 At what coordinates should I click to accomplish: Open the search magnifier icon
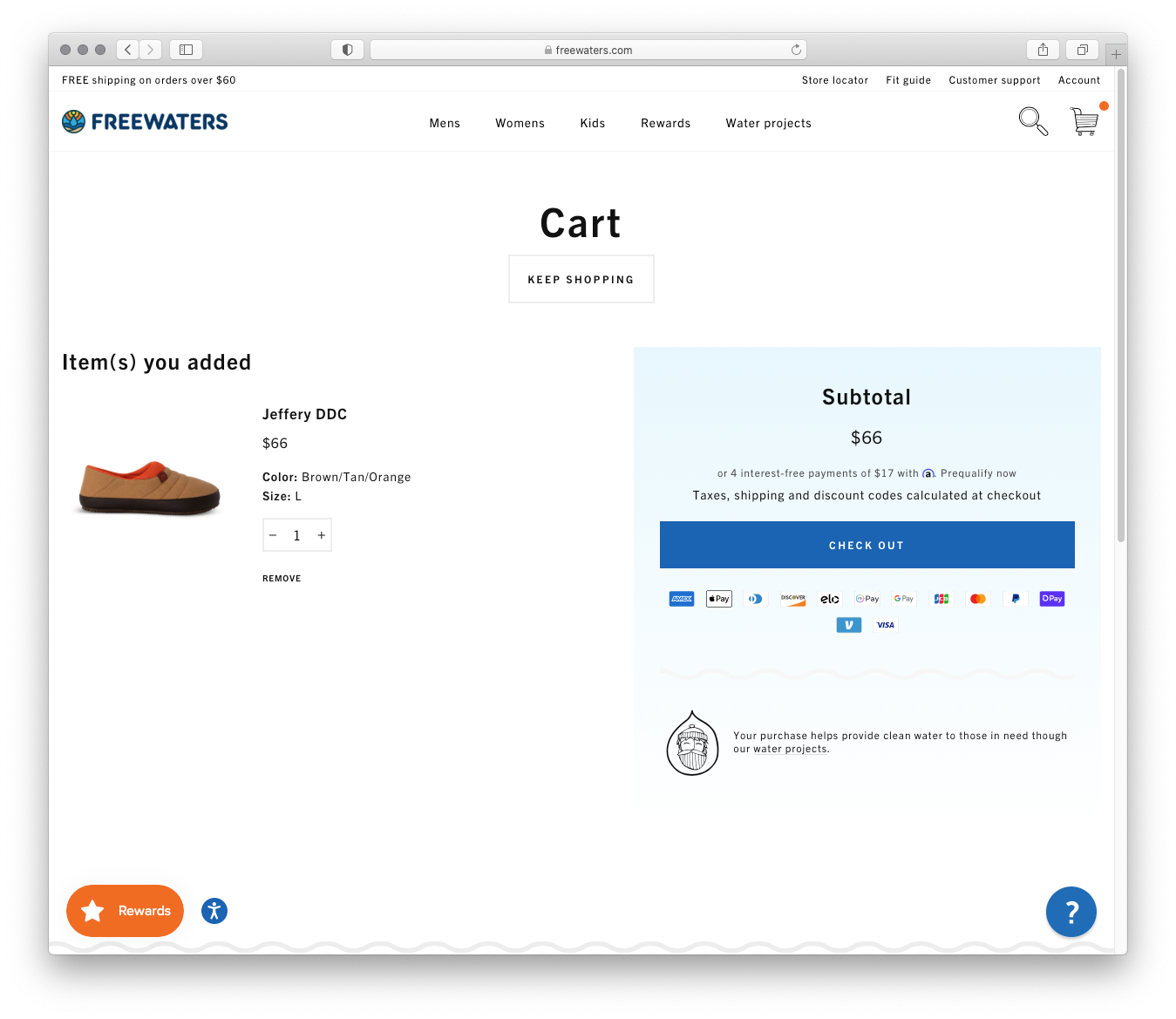pyautogui.click(x=1033, y=121)
